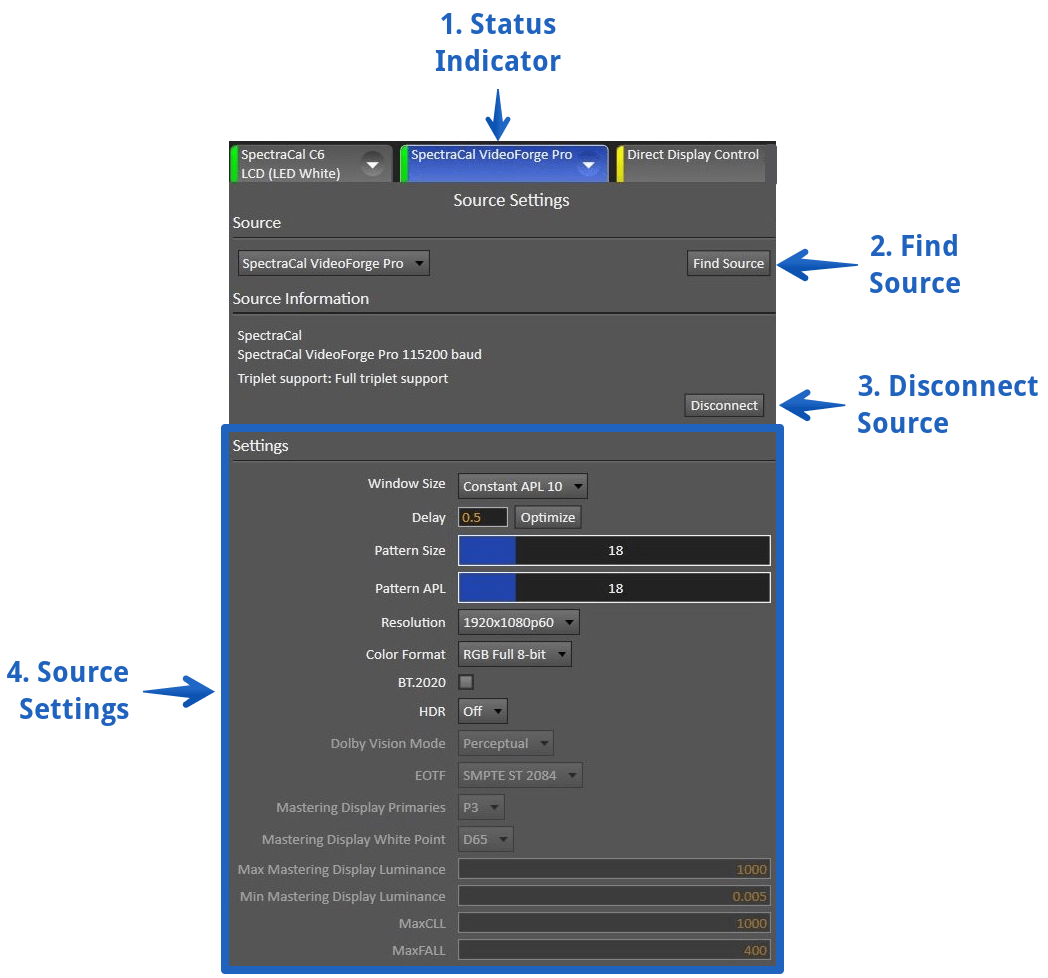Viewport: 1048px width, 978px height.
Task: Change the Color Format dropdown
Action: tap(514, 655)
